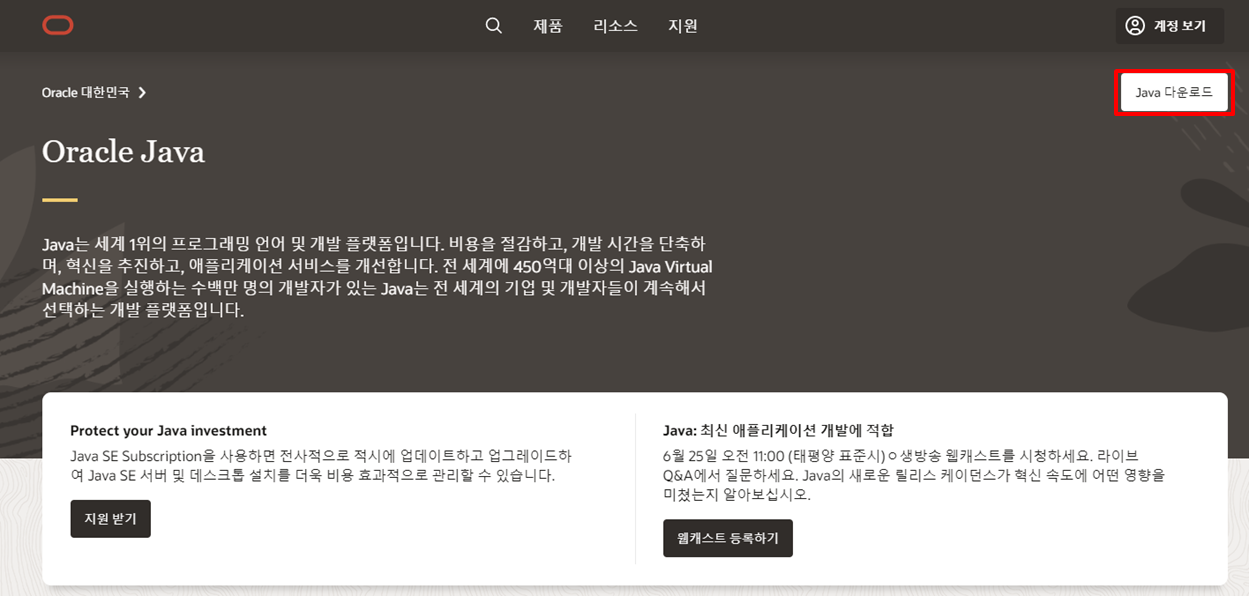Click the Oracle logo icon
Viewport: 1249px width, 596px height.
tap(58, 26)
